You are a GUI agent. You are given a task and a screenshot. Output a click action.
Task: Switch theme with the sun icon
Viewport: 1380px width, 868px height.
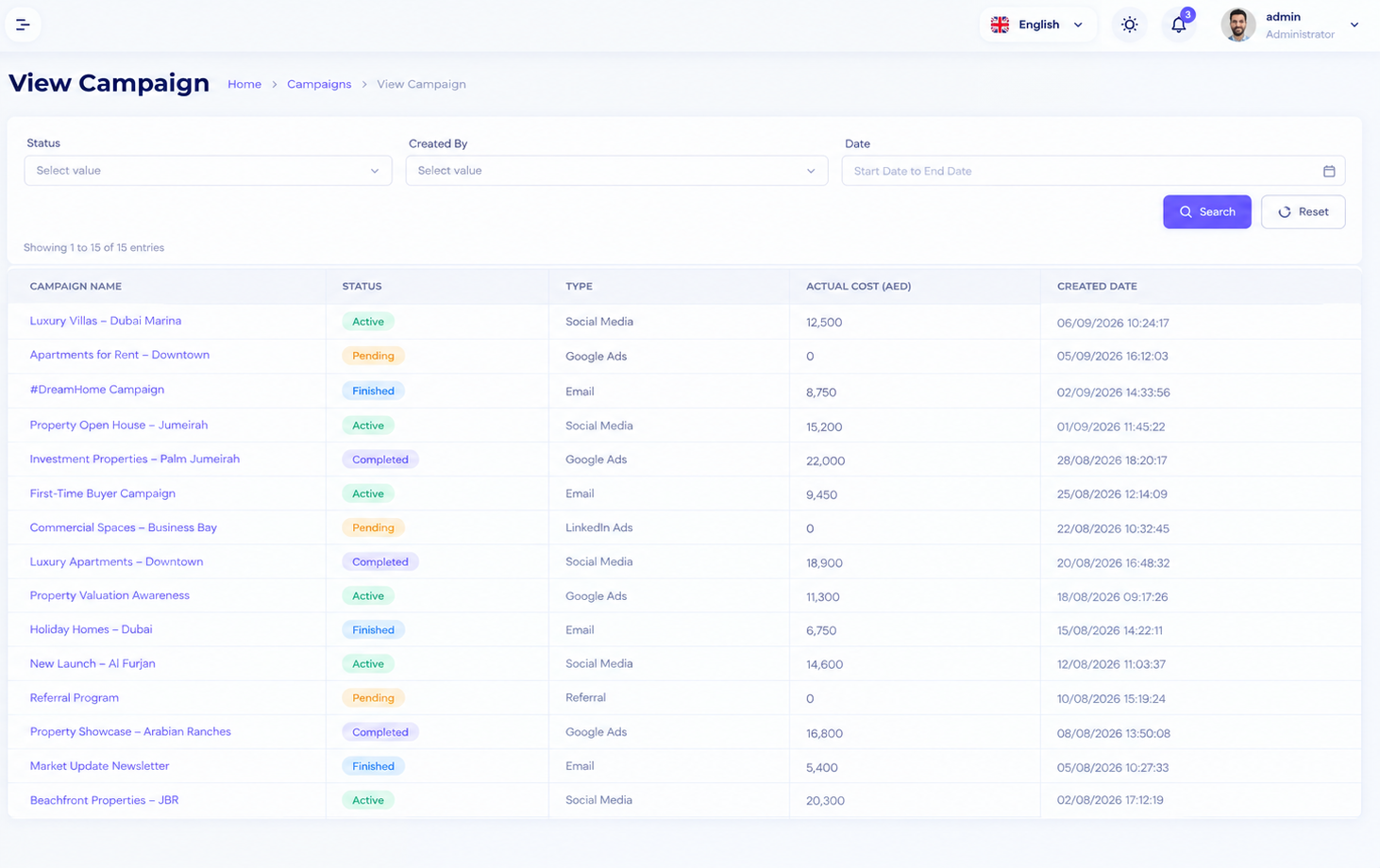[x=1129, y=25]
